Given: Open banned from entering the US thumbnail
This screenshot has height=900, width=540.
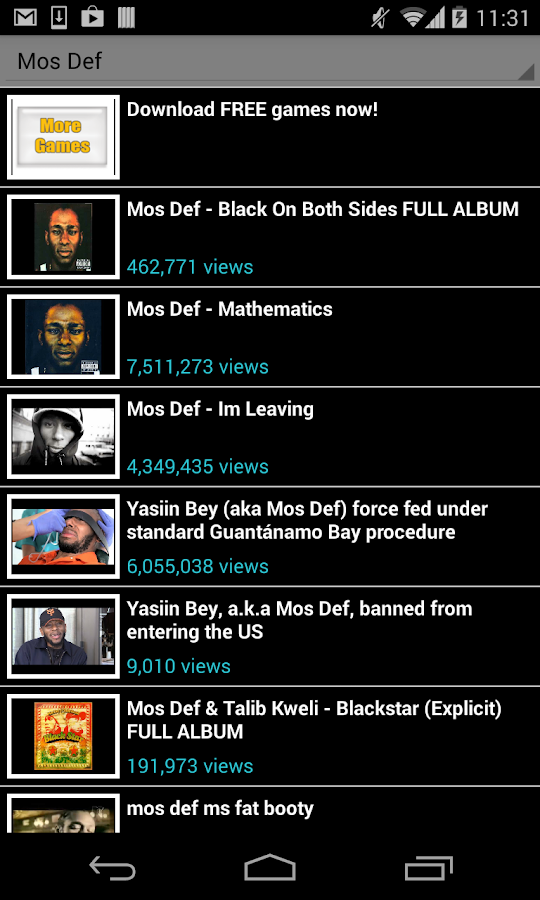Looking at the screenshot, I should 63,637.
